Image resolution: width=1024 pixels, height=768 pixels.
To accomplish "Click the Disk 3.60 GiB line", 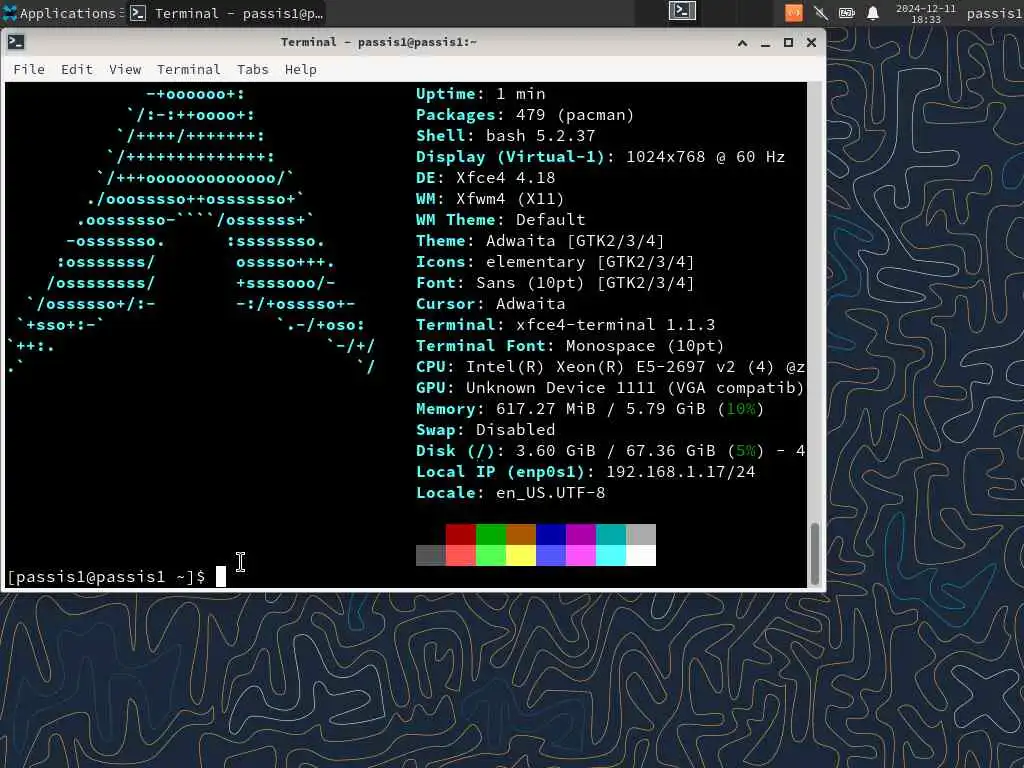I will [x=610, y=451].
